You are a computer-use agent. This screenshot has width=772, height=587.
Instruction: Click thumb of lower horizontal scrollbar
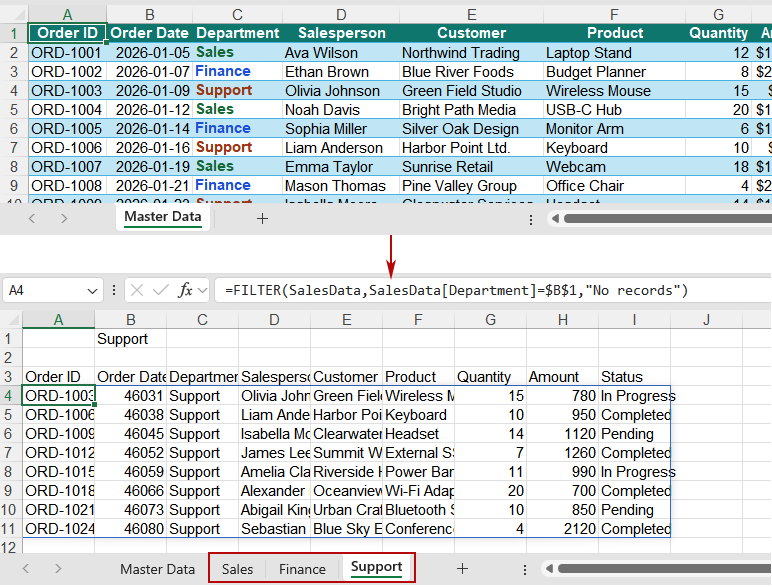665,569
